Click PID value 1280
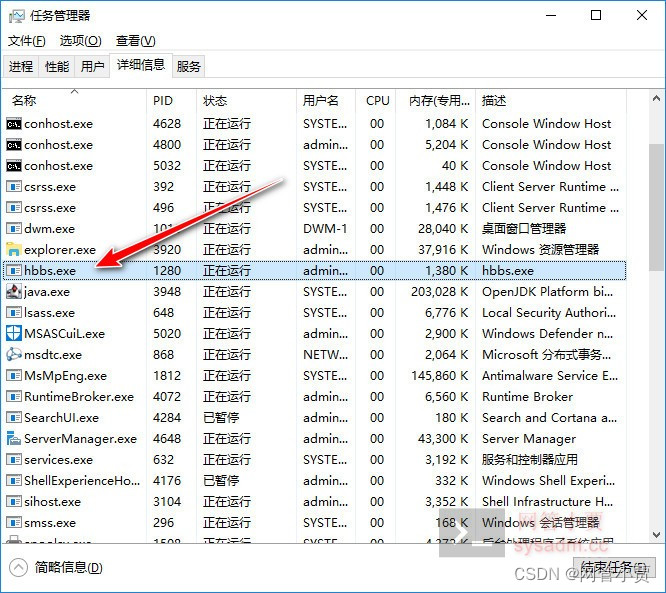 [167, 271]
